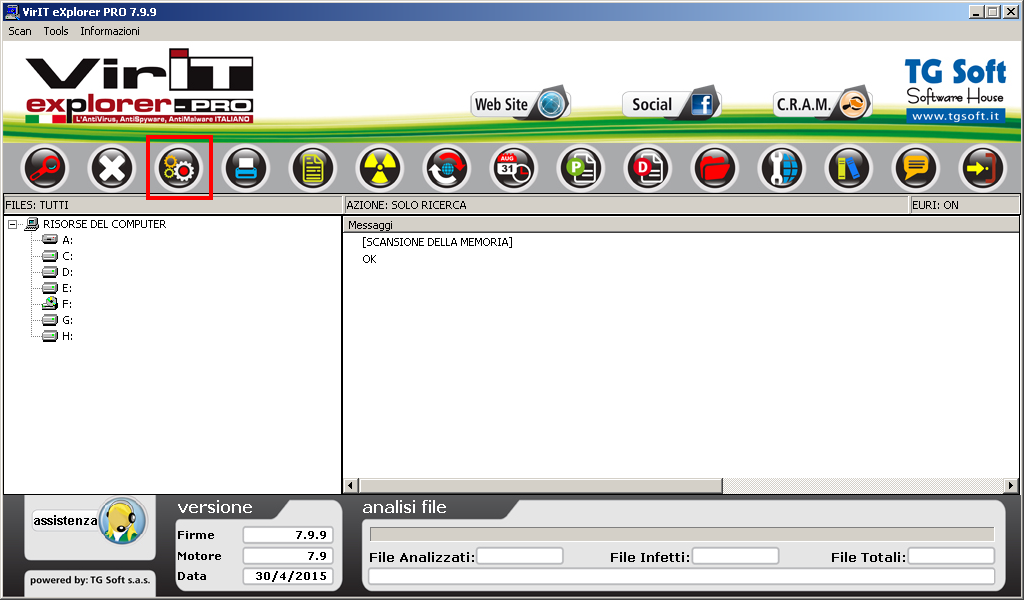Click the Motore version field
This screenshot has width=1024, height=600.
pyautogui.click(x=288, y=556)
